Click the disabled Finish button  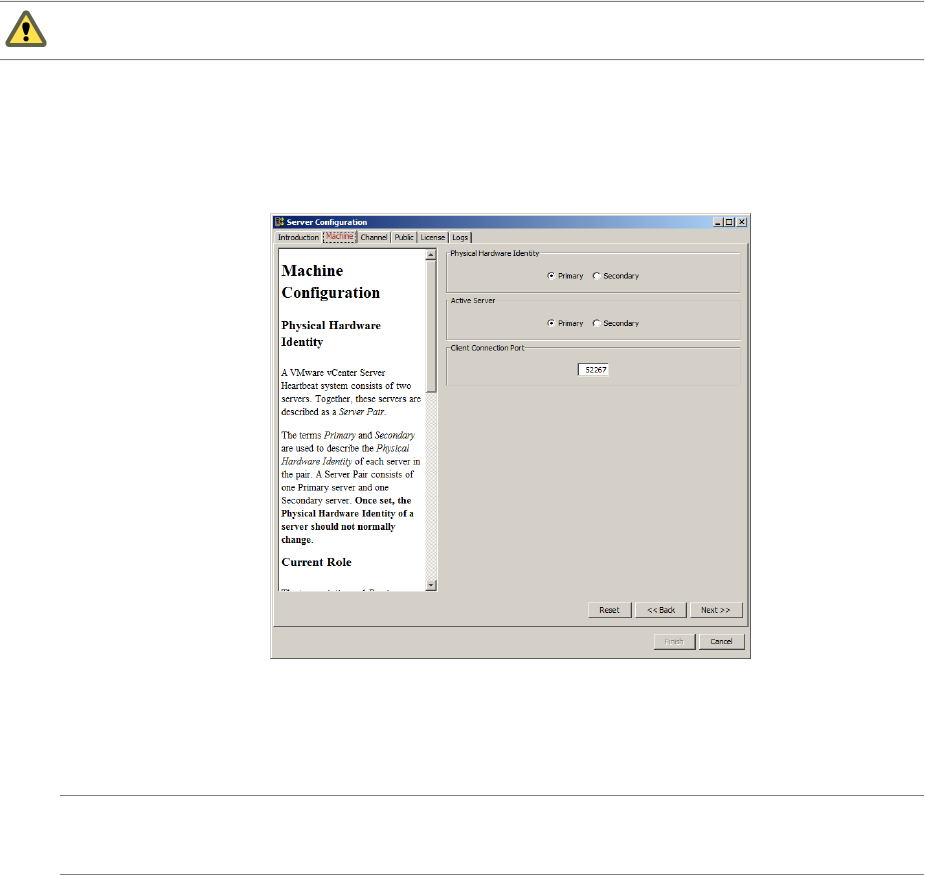click(x=674, y=641)
